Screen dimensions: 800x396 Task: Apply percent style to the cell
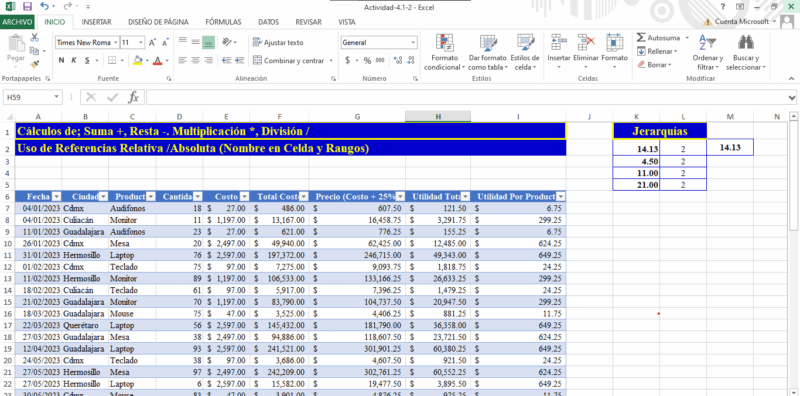367,60
